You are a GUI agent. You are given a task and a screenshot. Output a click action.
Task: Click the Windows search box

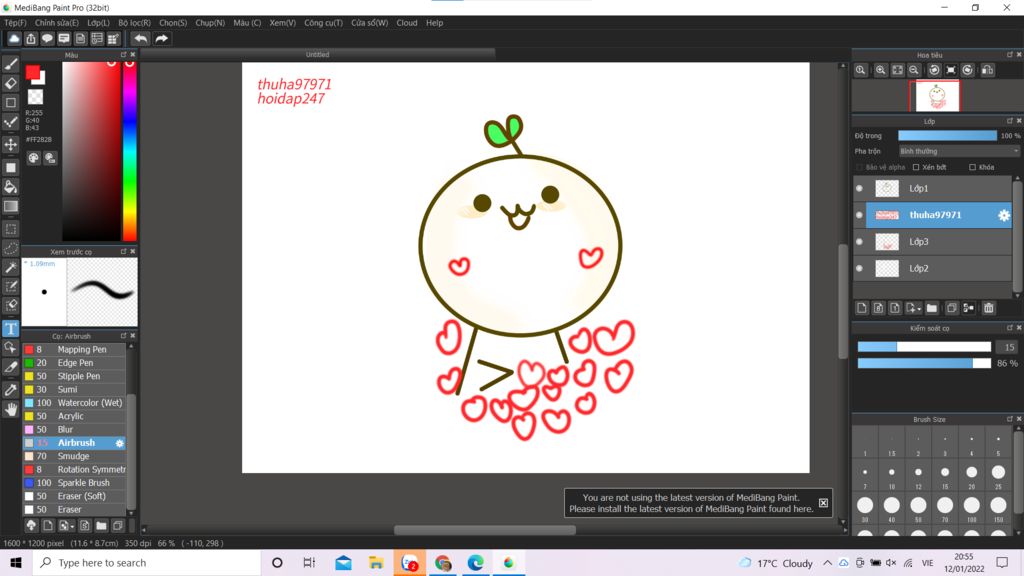click(147, 563)
